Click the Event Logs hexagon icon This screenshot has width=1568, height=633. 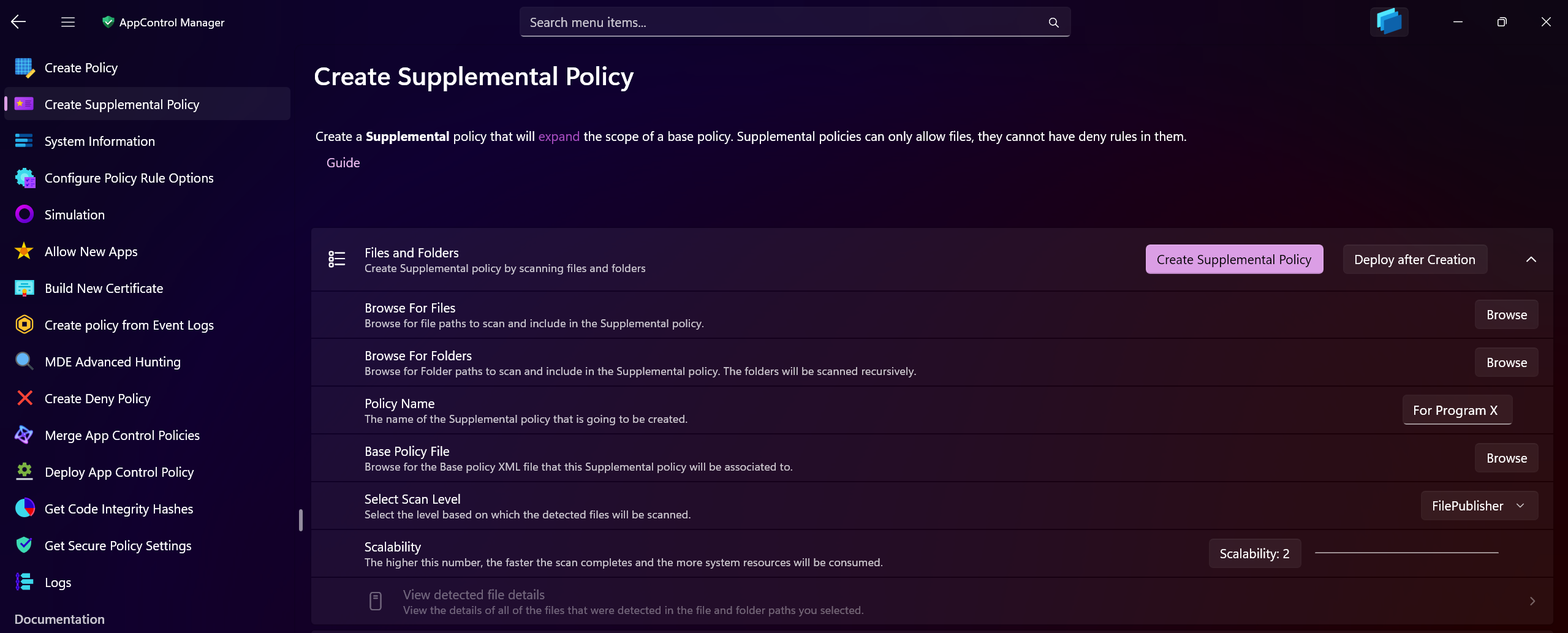(25, 324)
